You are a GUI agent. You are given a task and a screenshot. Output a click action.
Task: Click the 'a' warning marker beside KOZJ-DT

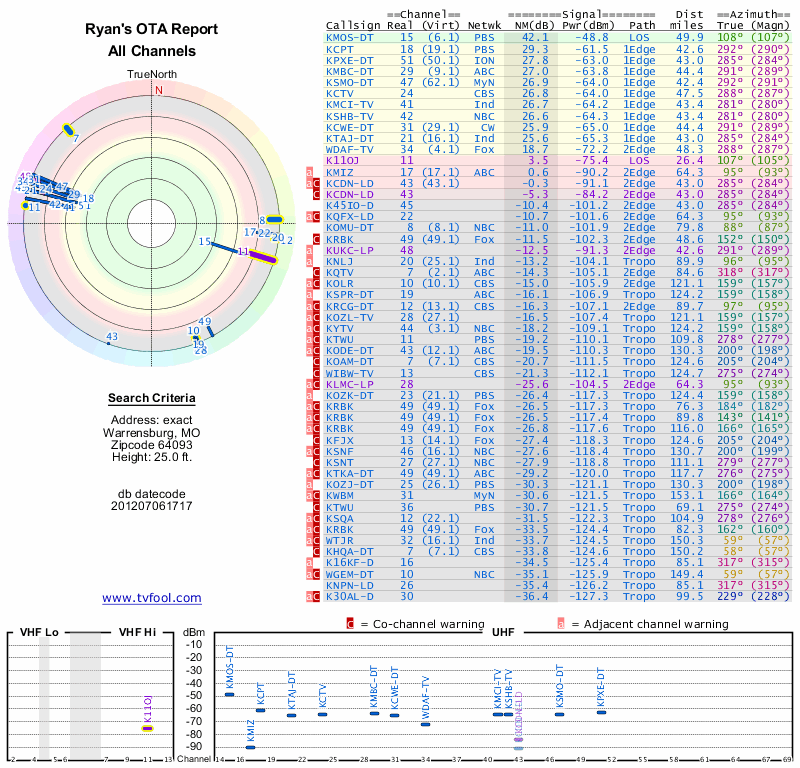[x=309, y=484]
